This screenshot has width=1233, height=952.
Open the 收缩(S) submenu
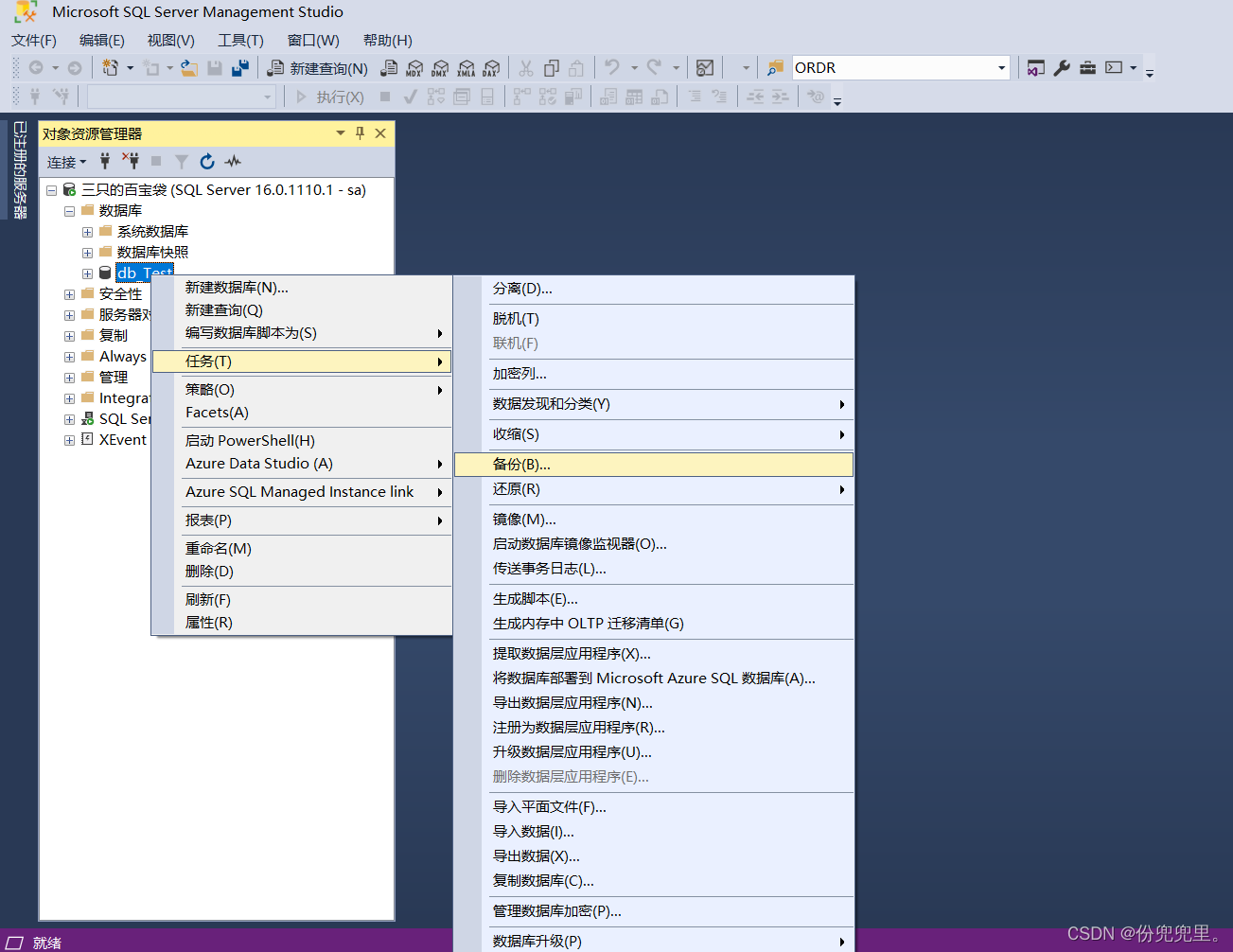tap(654, 434)
